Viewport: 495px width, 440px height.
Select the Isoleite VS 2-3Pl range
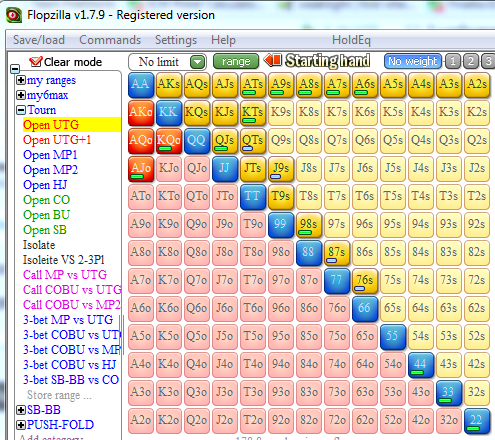click(64, 260)
